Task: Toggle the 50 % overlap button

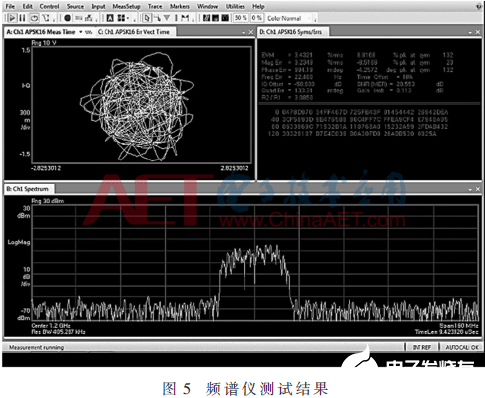Action: pyautogui.click(x=241, y=18)
